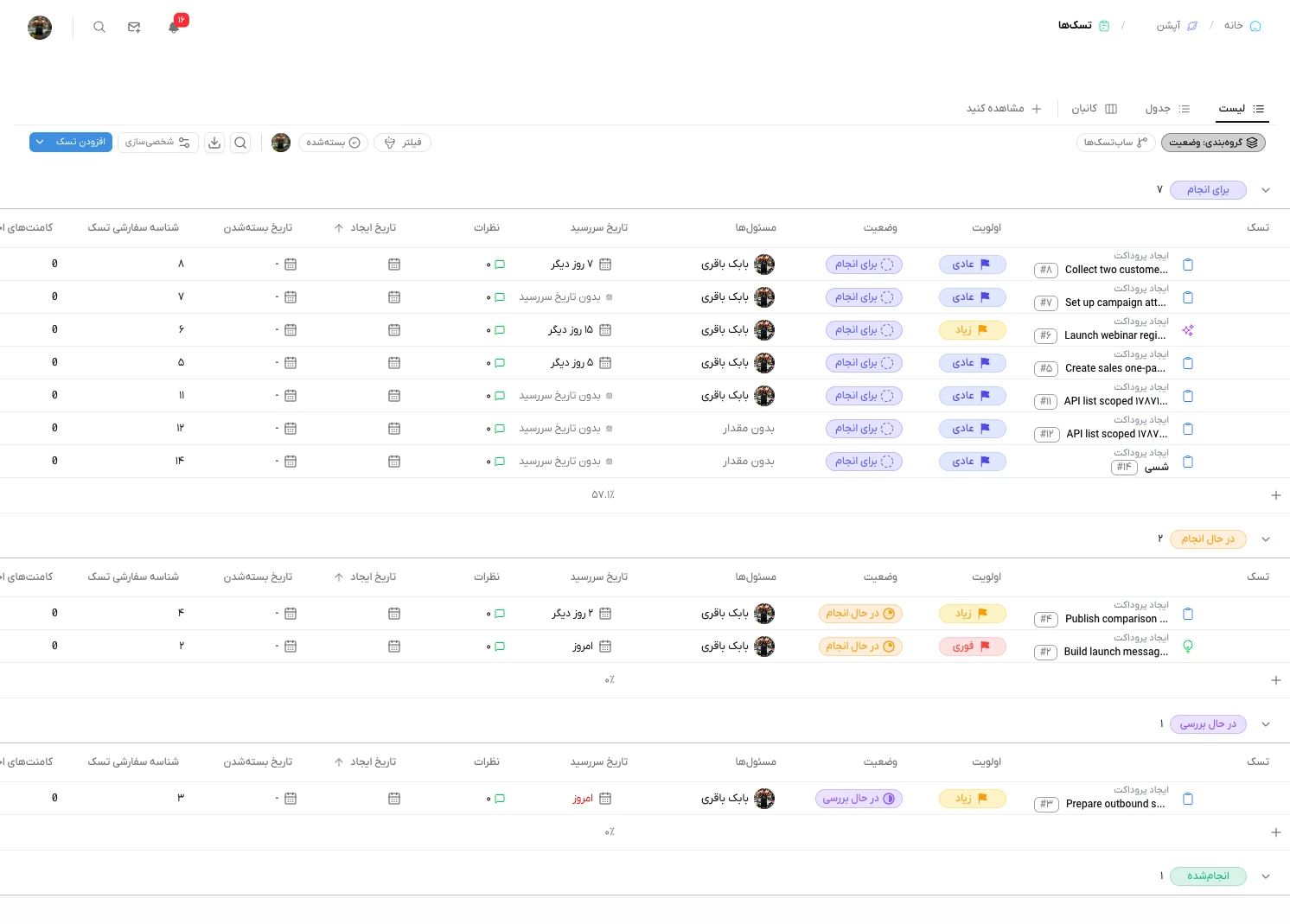Click the assignee avatar filter in toolbar
The width and height of the screenshot is (1290, 924).
281,143
